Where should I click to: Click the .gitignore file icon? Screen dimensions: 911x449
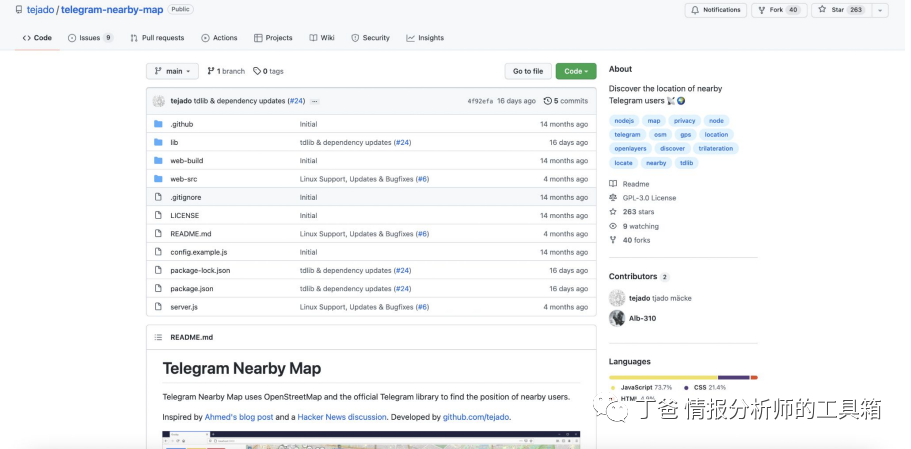point(158,197)
